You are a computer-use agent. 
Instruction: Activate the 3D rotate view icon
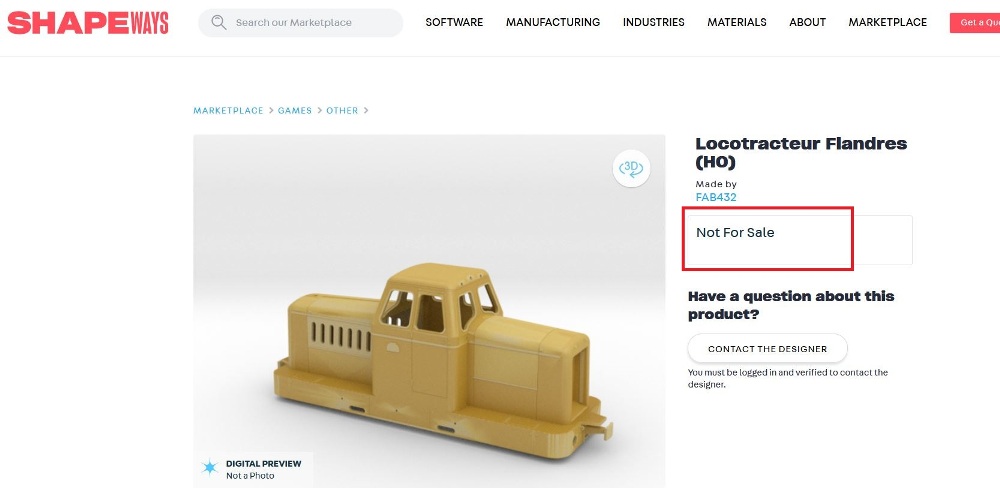[631, 168]
